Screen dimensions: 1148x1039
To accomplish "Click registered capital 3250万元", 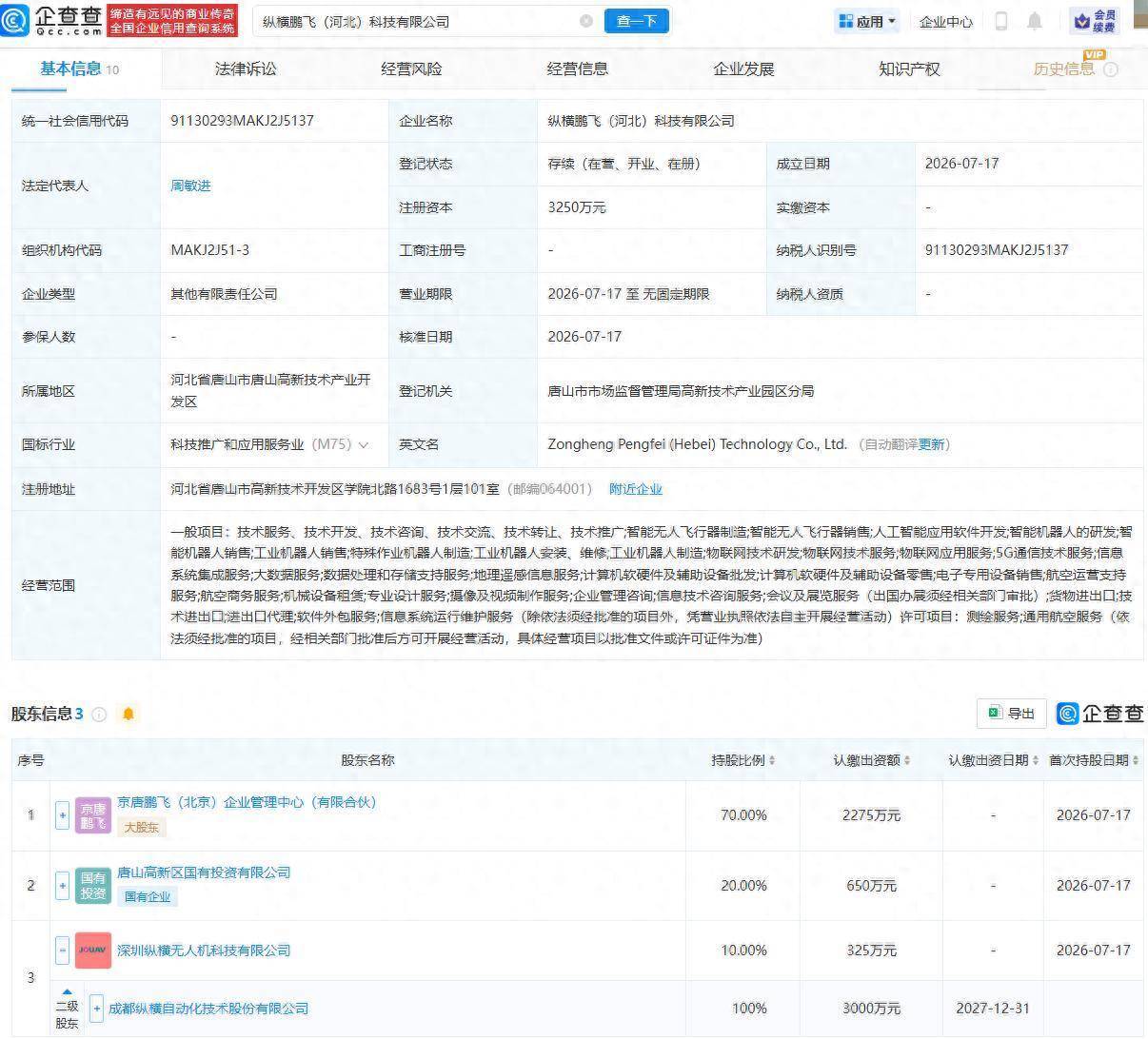I will coord(577,207).
